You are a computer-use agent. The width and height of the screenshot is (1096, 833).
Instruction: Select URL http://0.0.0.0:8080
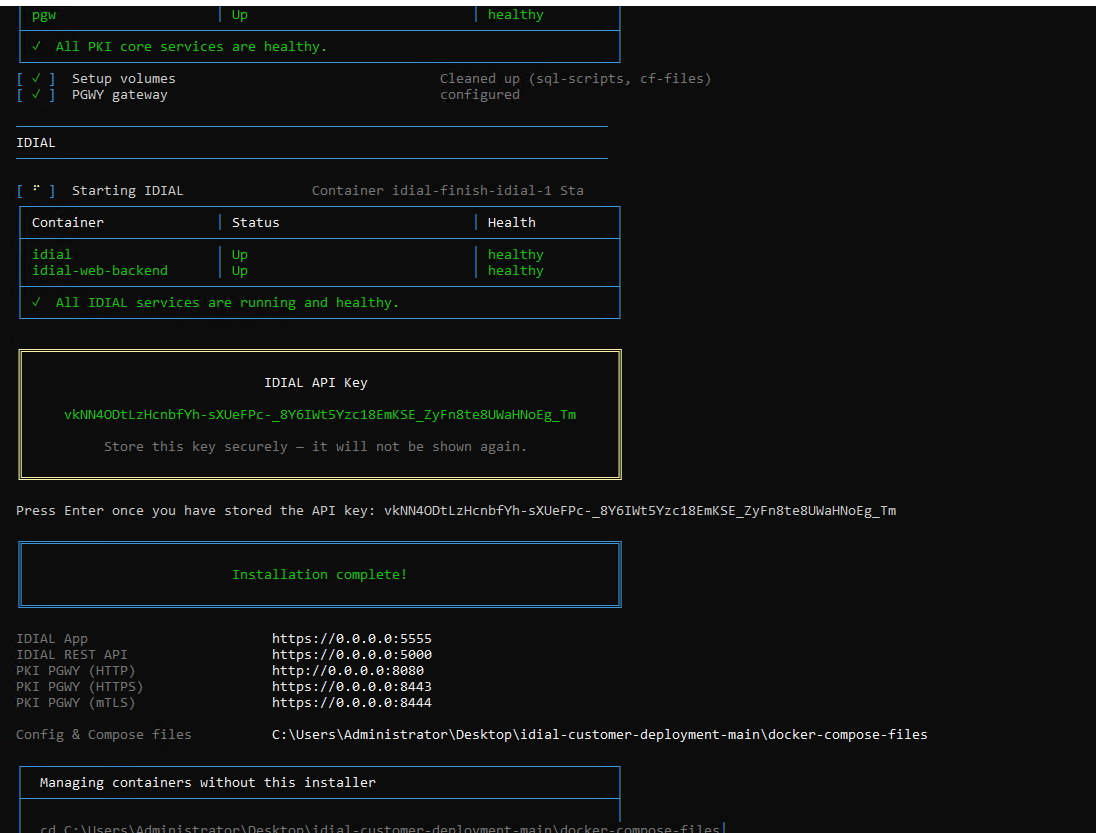(x=347, y=671)
